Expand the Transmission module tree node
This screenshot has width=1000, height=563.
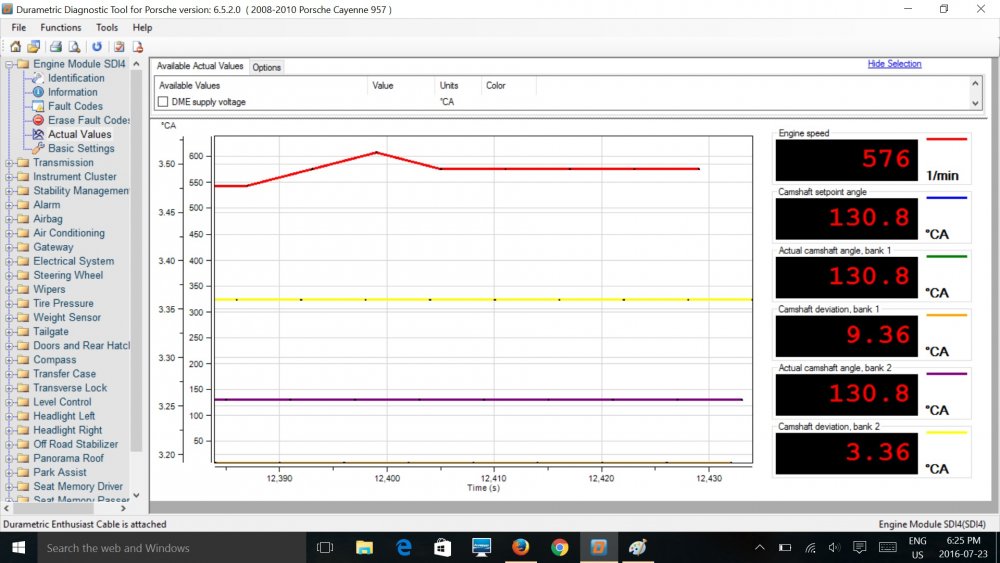[x=10, y=163]
